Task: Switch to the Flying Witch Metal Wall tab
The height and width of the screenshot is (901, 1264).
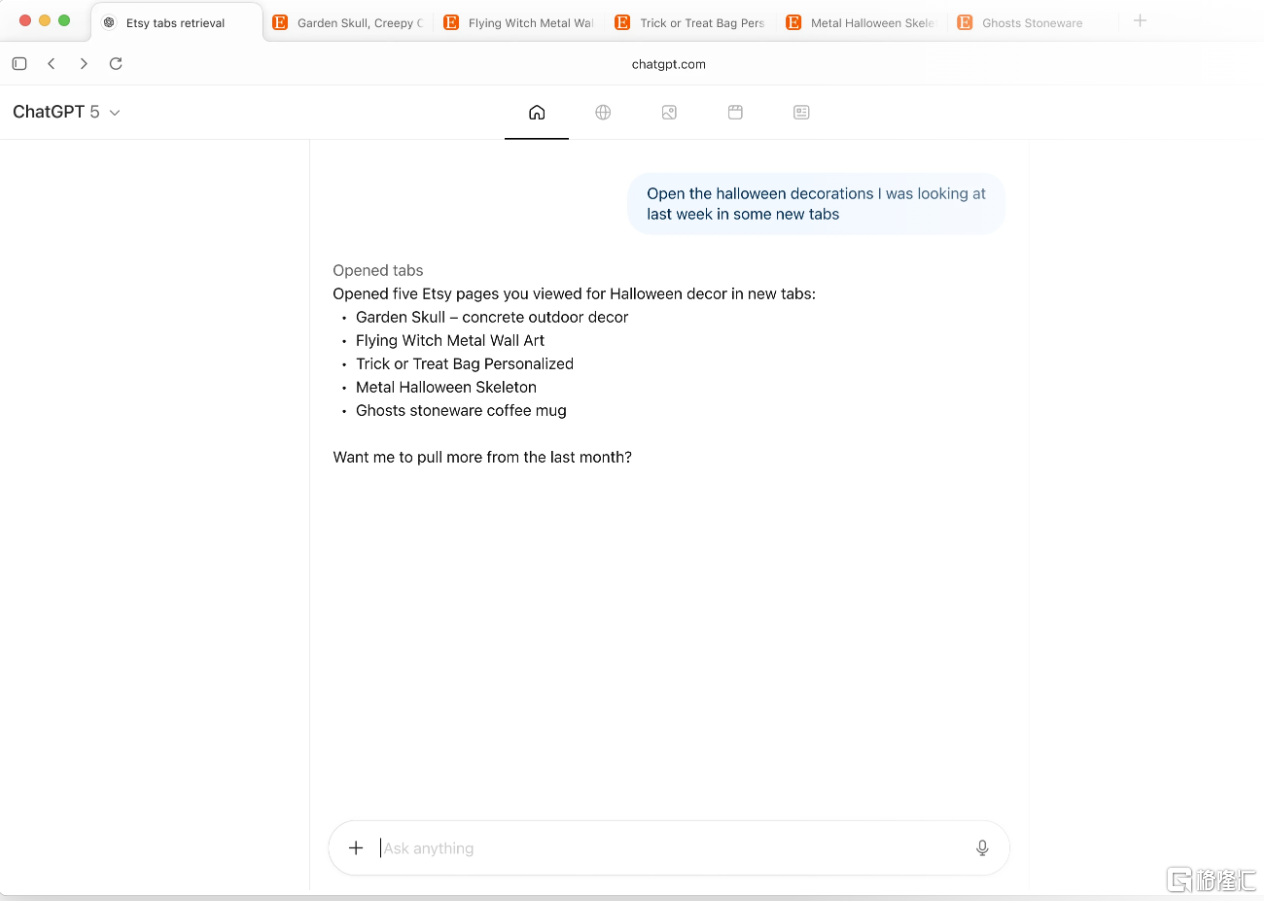Action: click(519, 23)
